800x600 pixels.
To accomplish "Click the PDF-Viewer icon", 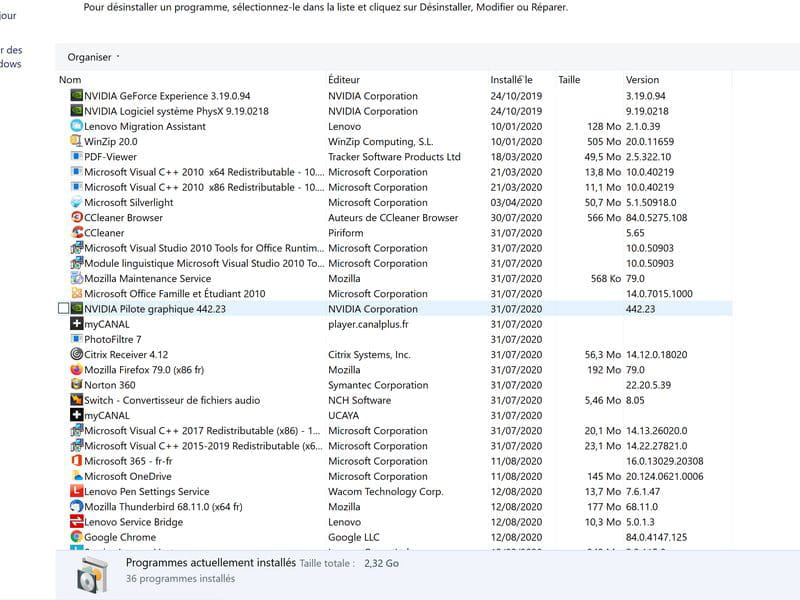I will coord(77,156).
